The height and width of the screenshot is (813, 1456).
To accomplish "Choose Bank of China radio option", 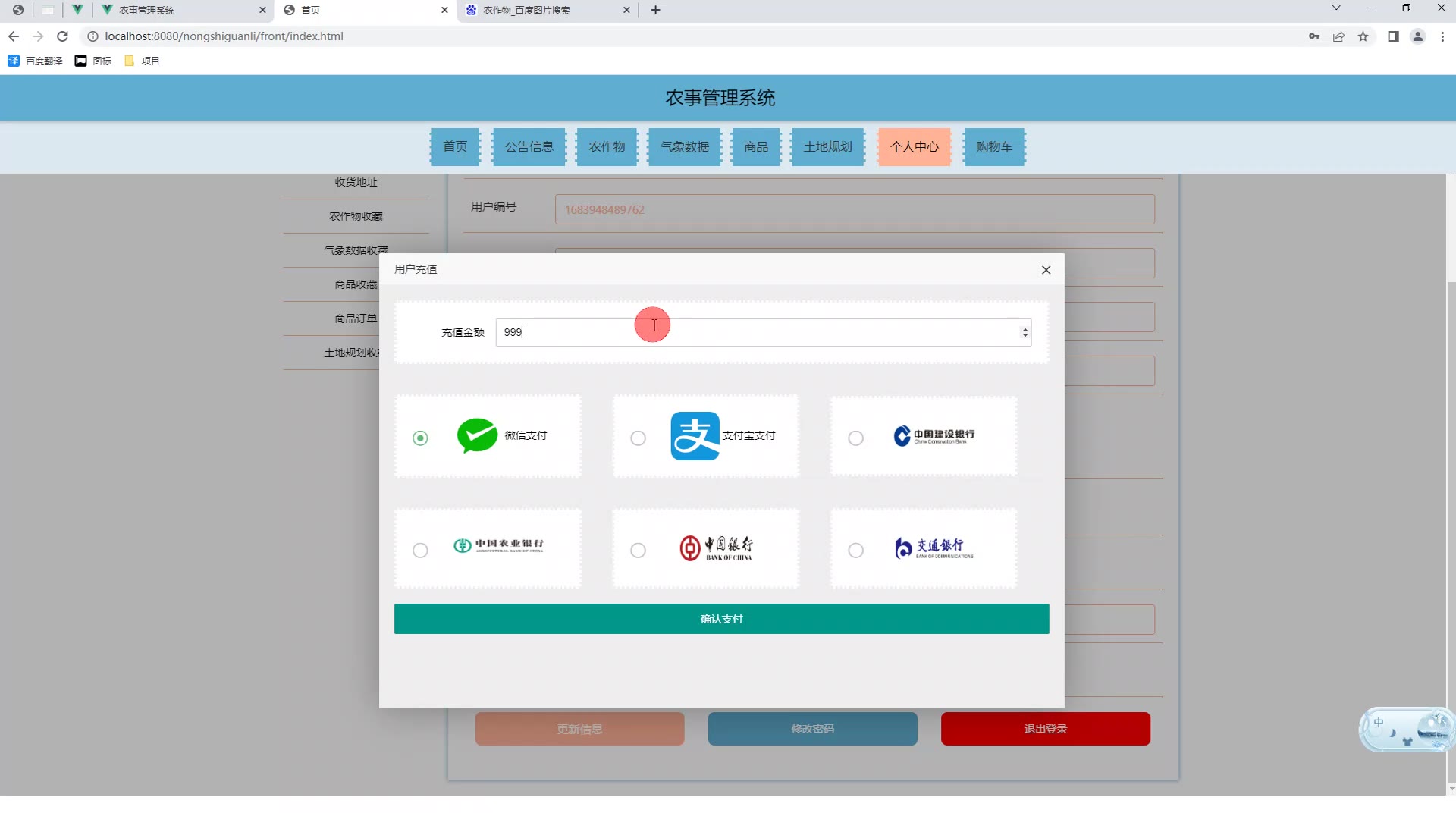I will click(x=639, y=551).
